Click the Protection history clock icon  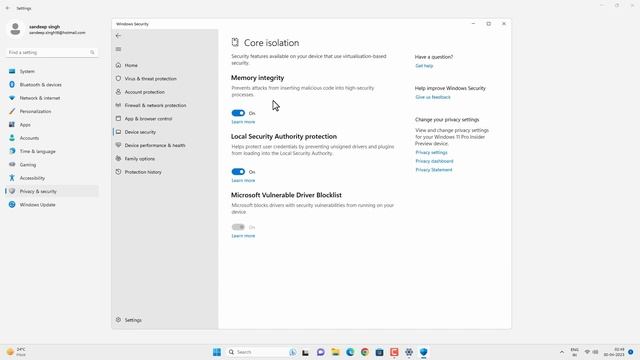(118, 172)
